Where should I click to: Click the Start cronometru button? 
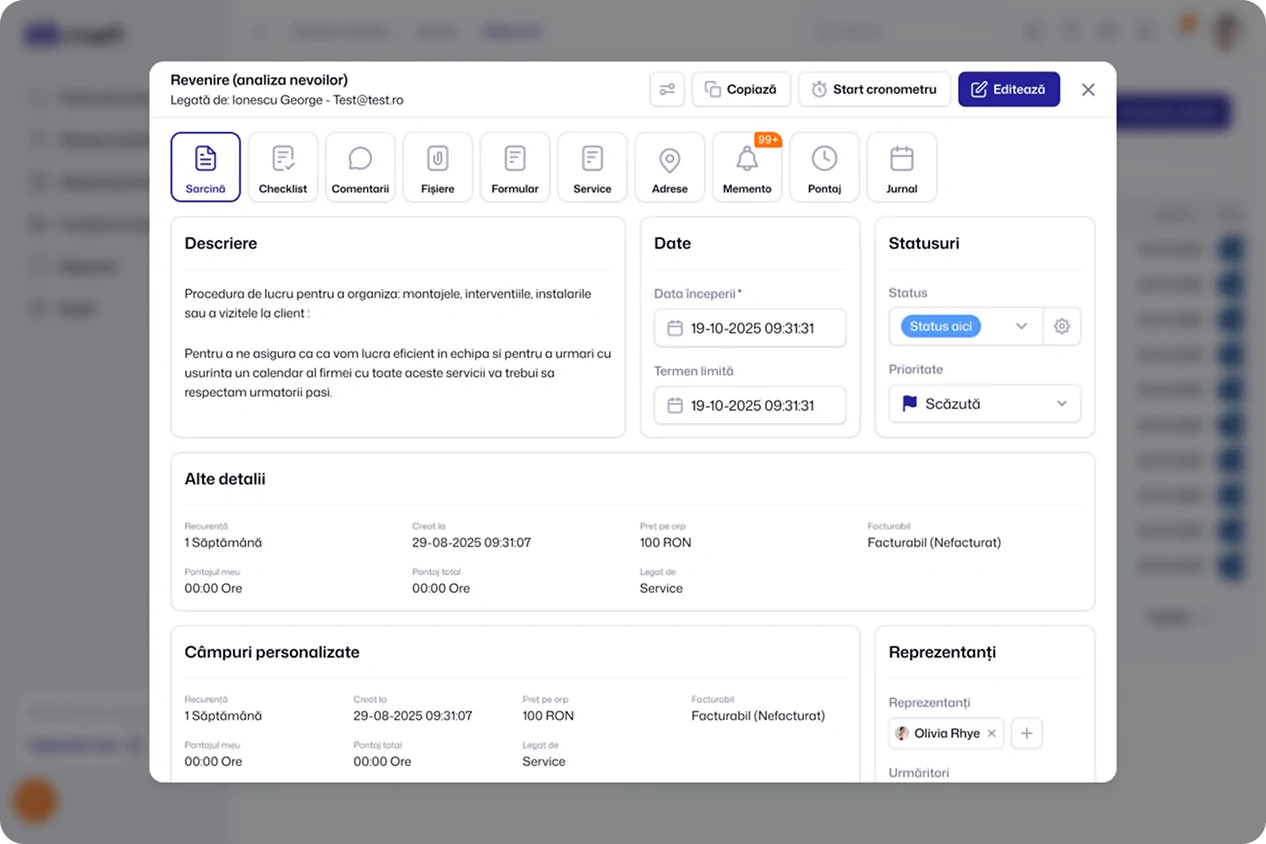pyautogui.click(x=874, y=89)
